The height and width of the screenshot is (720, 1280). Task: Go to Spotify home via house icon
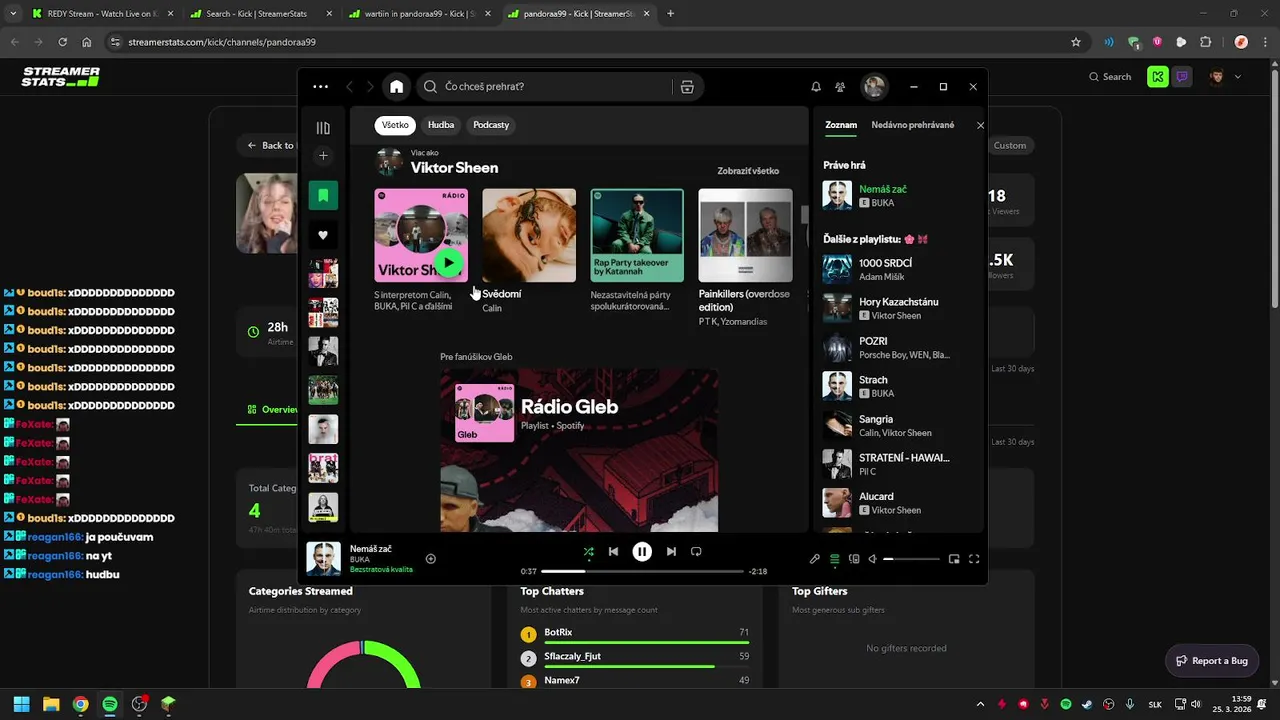397,87
